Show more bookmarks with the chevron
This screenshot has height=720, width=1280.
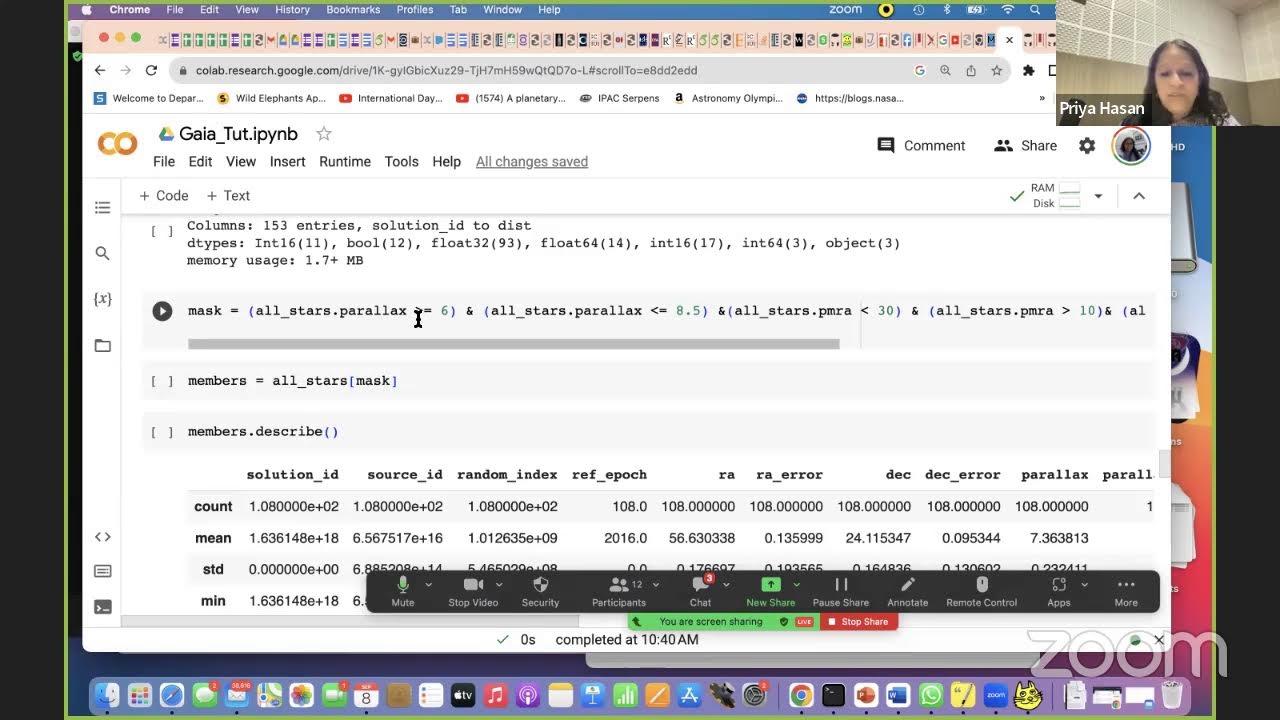(1042, 98)
